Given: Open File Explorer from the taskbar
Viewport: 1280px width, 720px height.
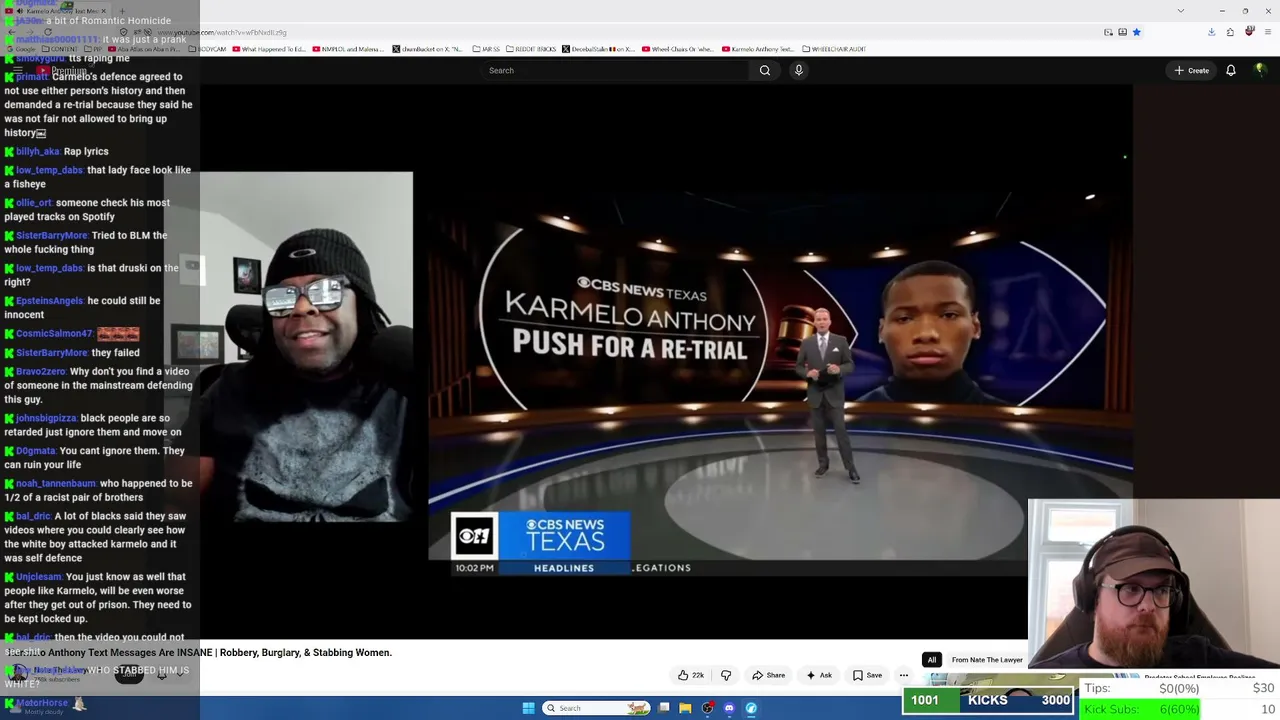Looking at the screenshot, I should 685,708.
